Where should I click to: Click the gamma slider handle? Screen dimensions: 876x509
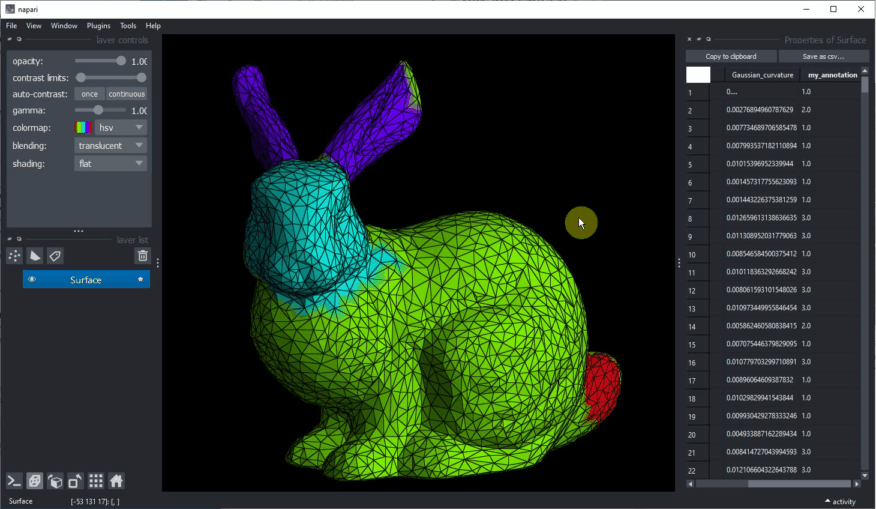coord(98,110)
